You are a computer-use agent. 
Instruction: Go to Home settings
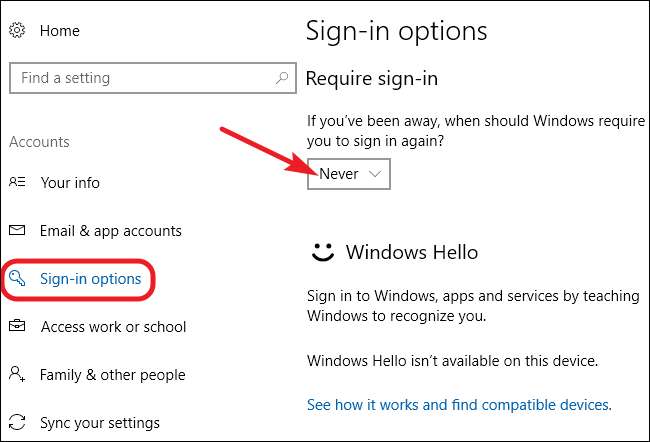pos(59,31)
